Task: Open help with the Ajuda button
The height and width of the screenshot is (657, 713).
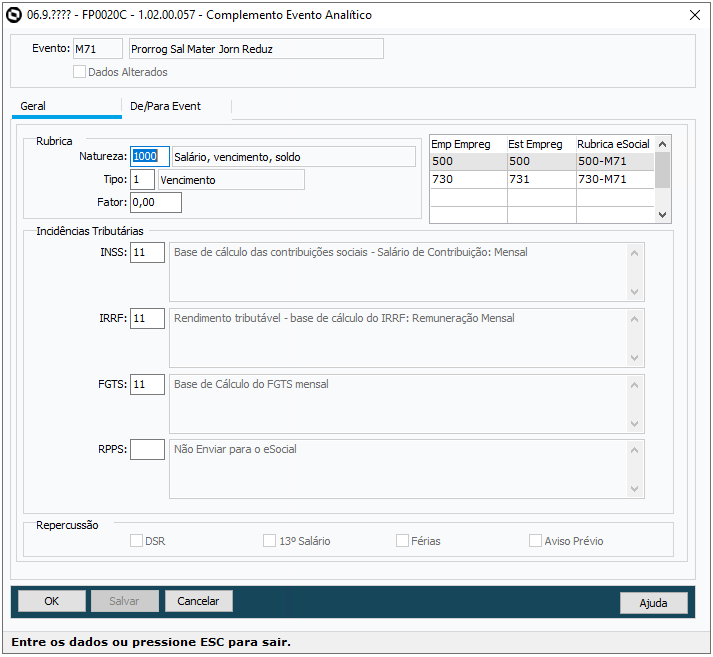Action: (x=653, y=603)
